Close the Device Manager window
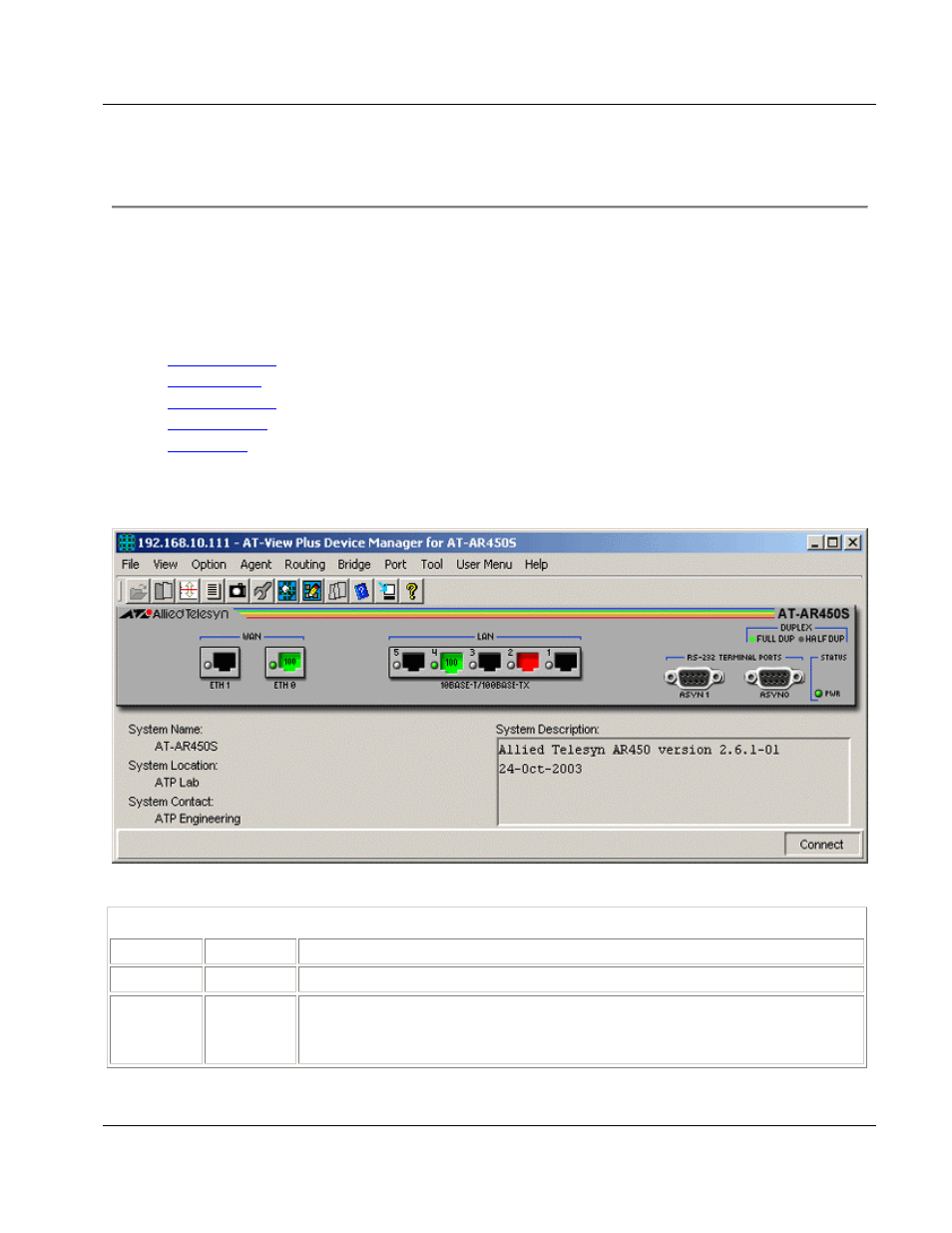 (x=853, y=542)
